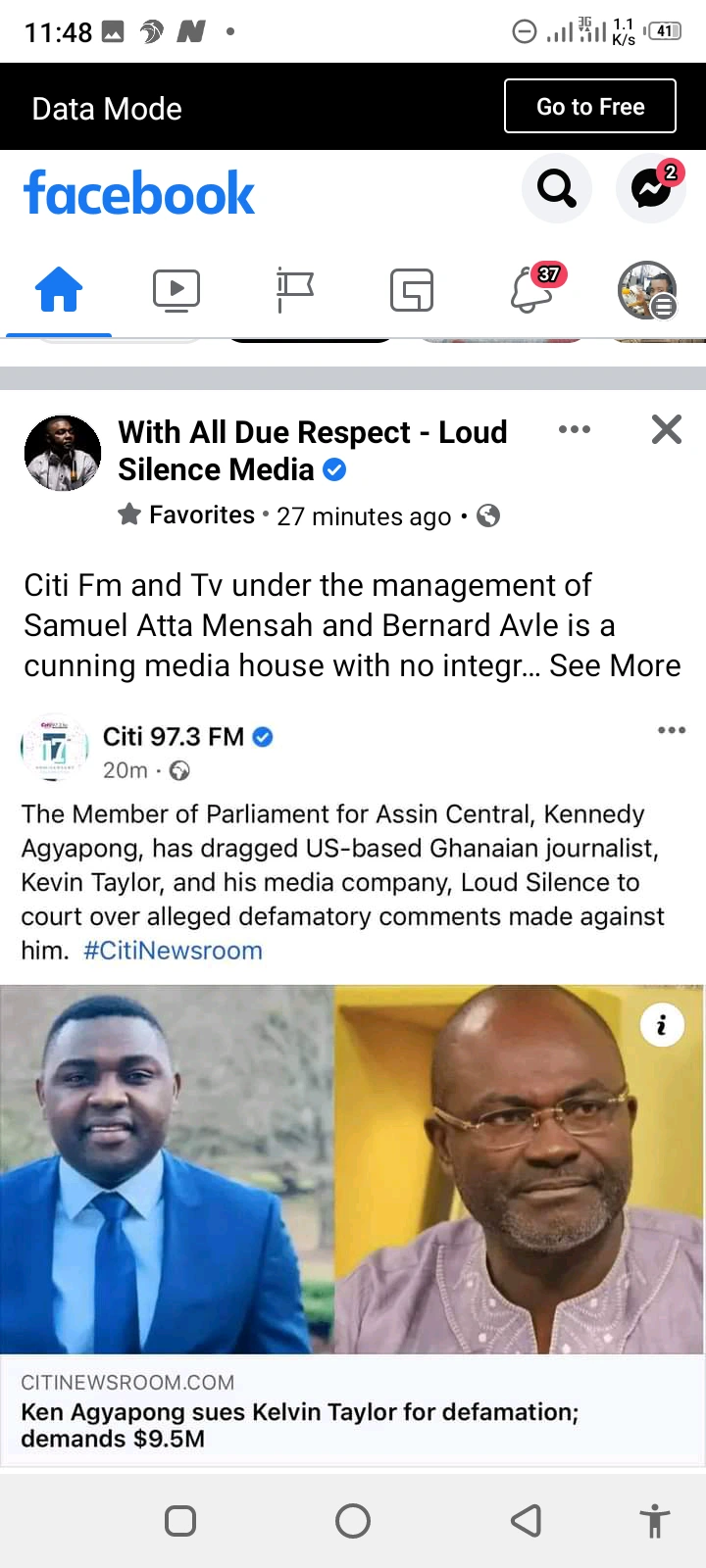Open the Pages flag tab
706x1568 pixels.
coord(294,290)
